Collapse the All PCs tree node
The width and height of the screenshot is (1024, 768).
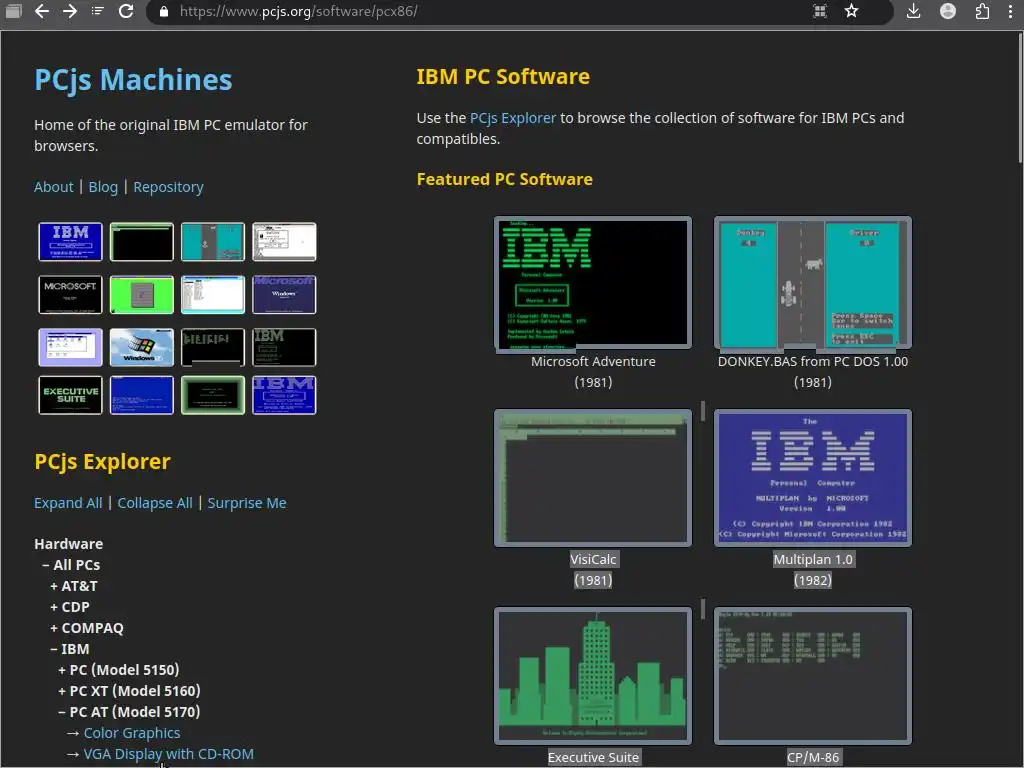[71, 565]
